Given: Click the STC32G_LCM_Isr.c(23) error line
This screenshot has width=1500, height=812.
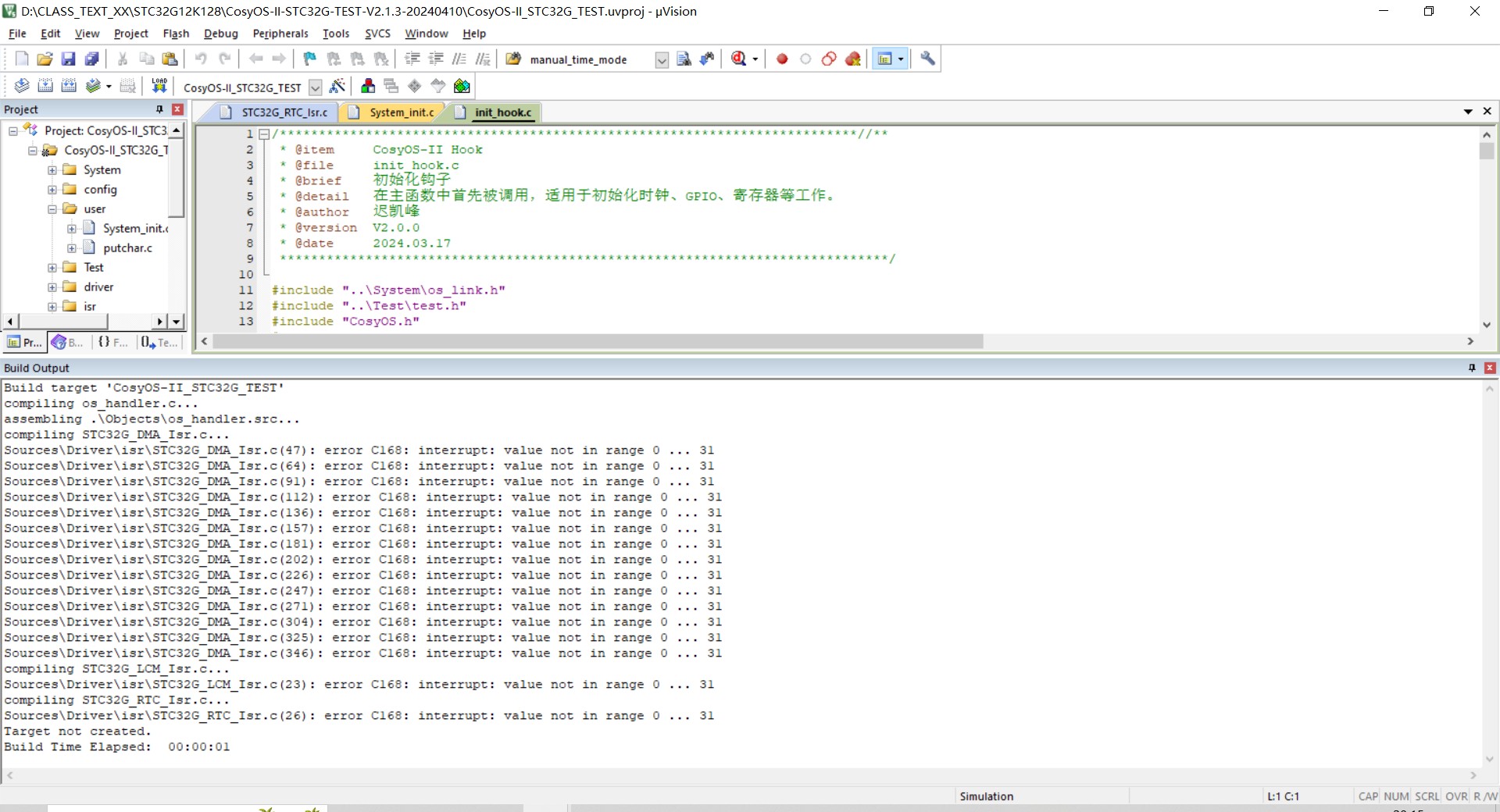Looking at the screenshot, I should pyautogui.click(x=359, y=685).
